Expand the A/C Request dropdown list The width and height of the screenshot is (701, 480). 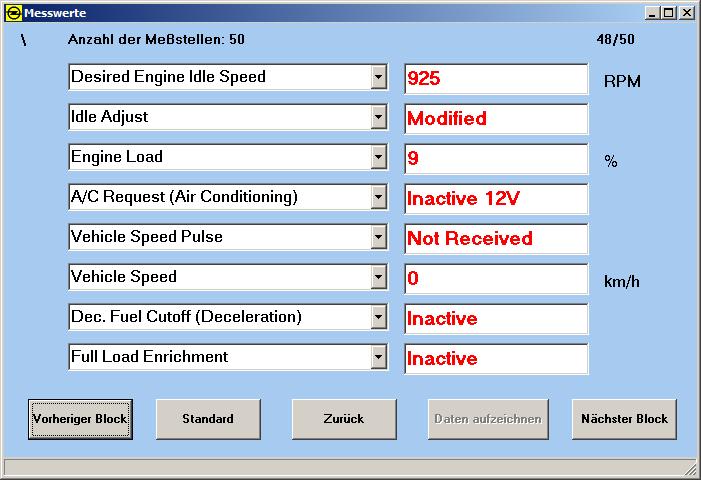point(378,197)
